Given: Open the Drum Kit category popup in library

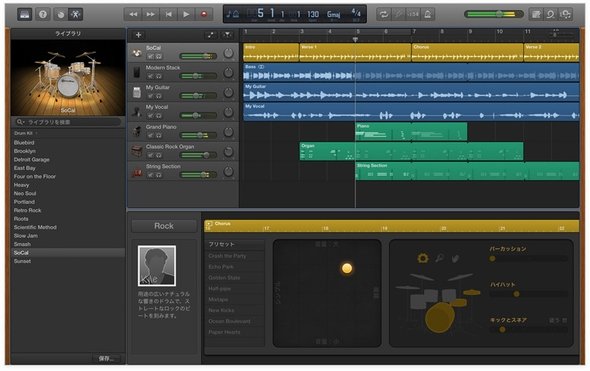Looking at the screenshot, I should tap(26, 133).
